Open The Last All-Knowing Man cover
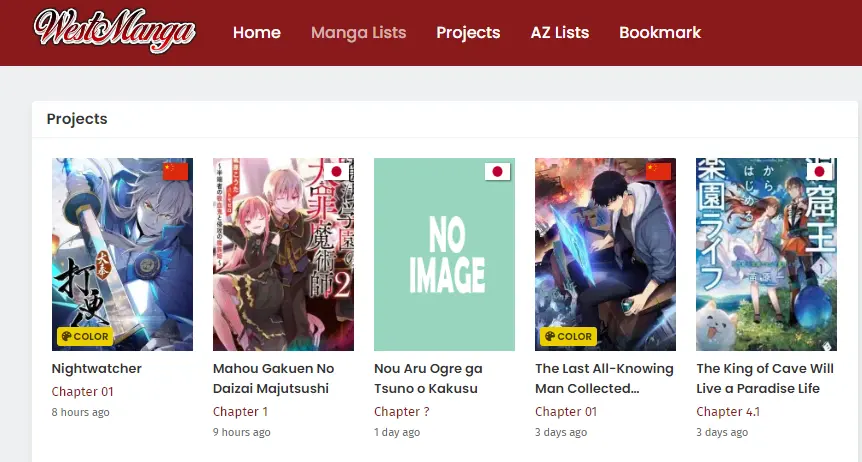The width and height of the screenshot is (862, 462). coord(605,254)
